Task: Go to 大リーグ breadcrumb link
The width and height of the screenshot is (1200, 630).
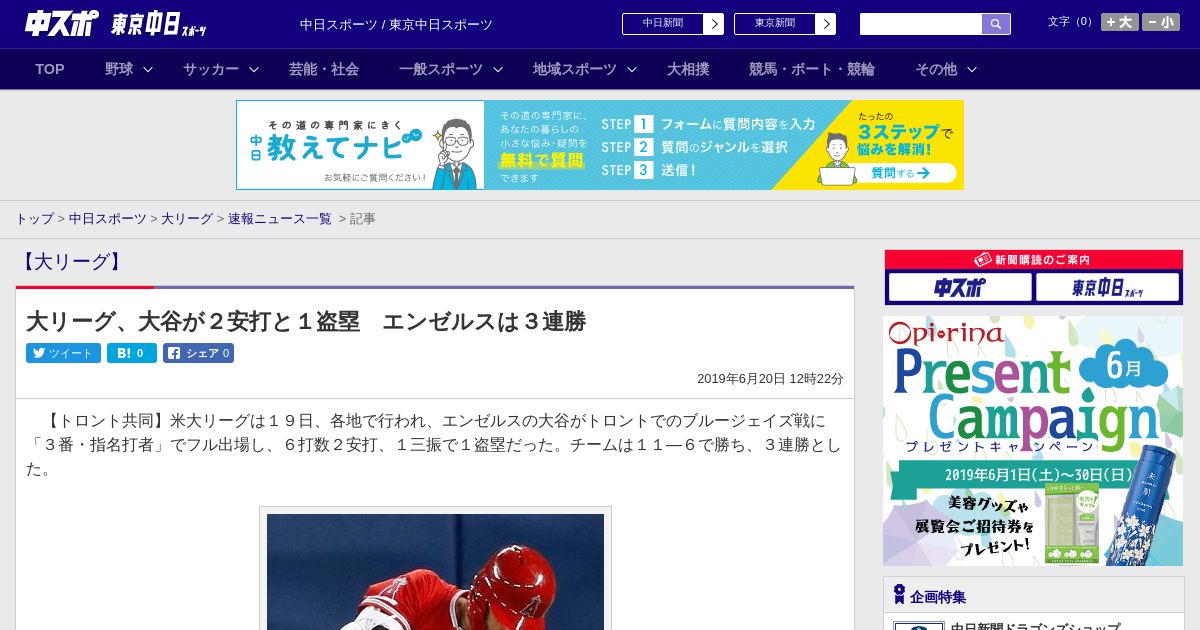Action: point(187,218)
